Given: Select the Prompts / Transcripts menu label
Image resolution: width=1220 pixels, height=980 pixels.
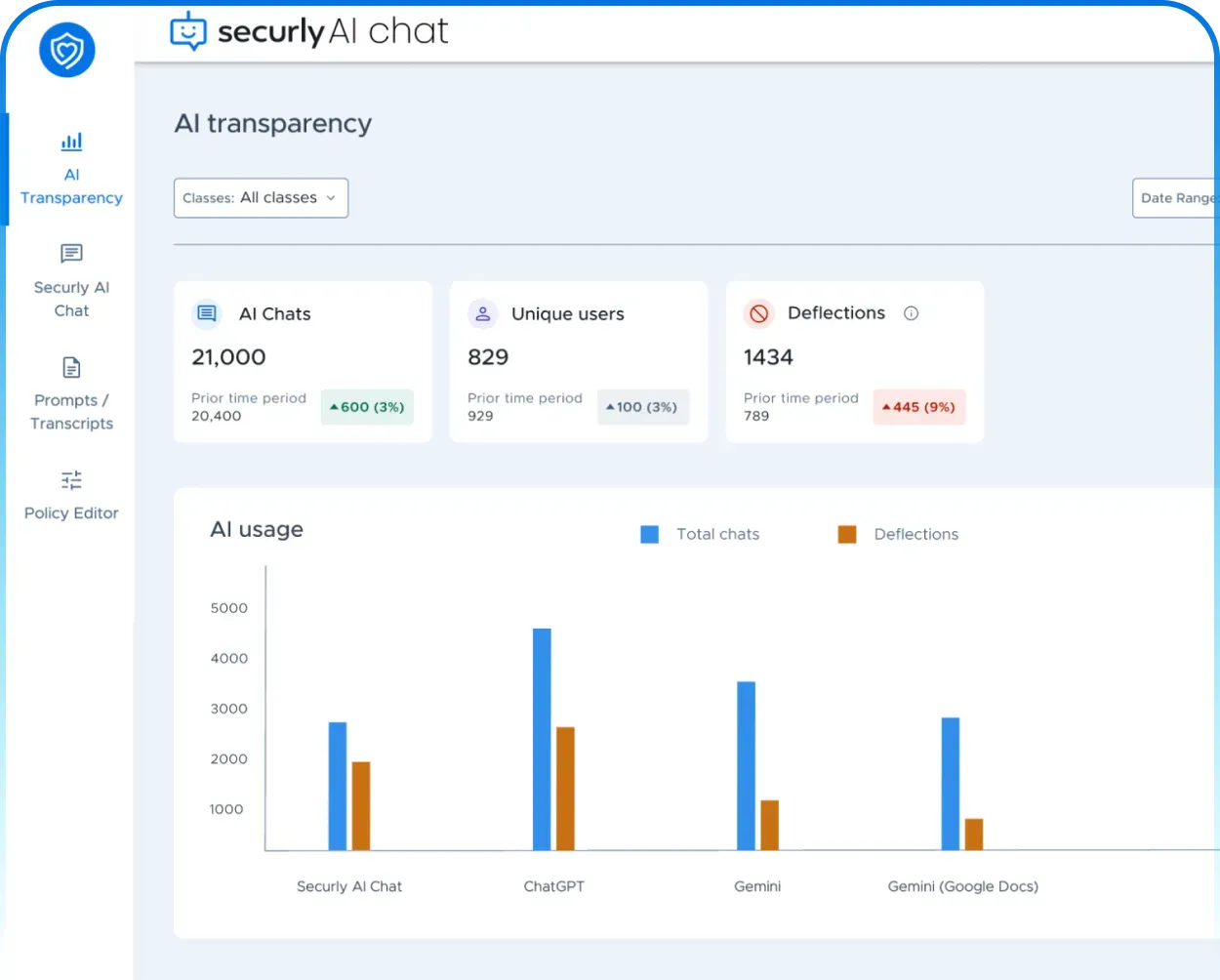Looking at the screenshot, I should (71, 412).
